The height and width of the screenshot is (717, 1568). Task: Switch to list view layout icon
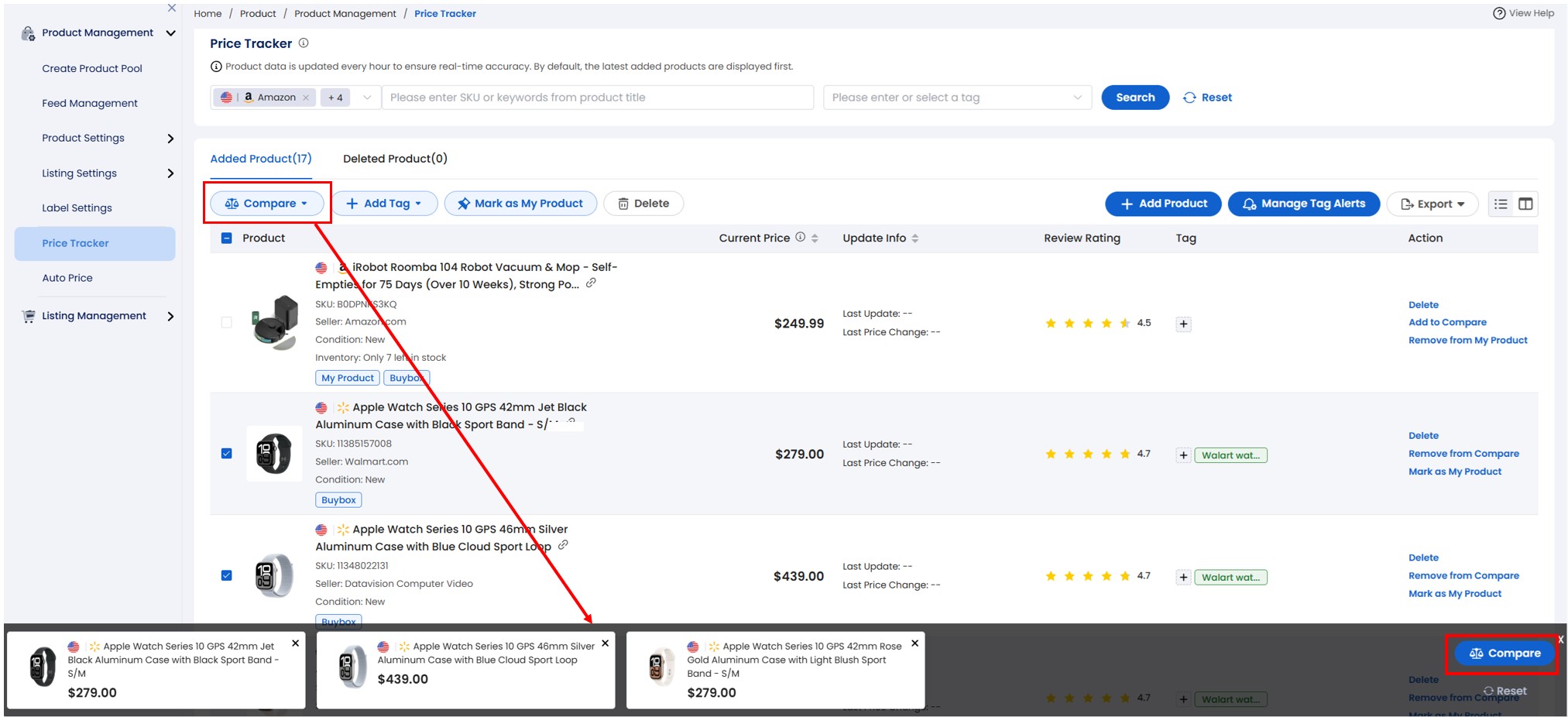click(x=1501, y=204)
